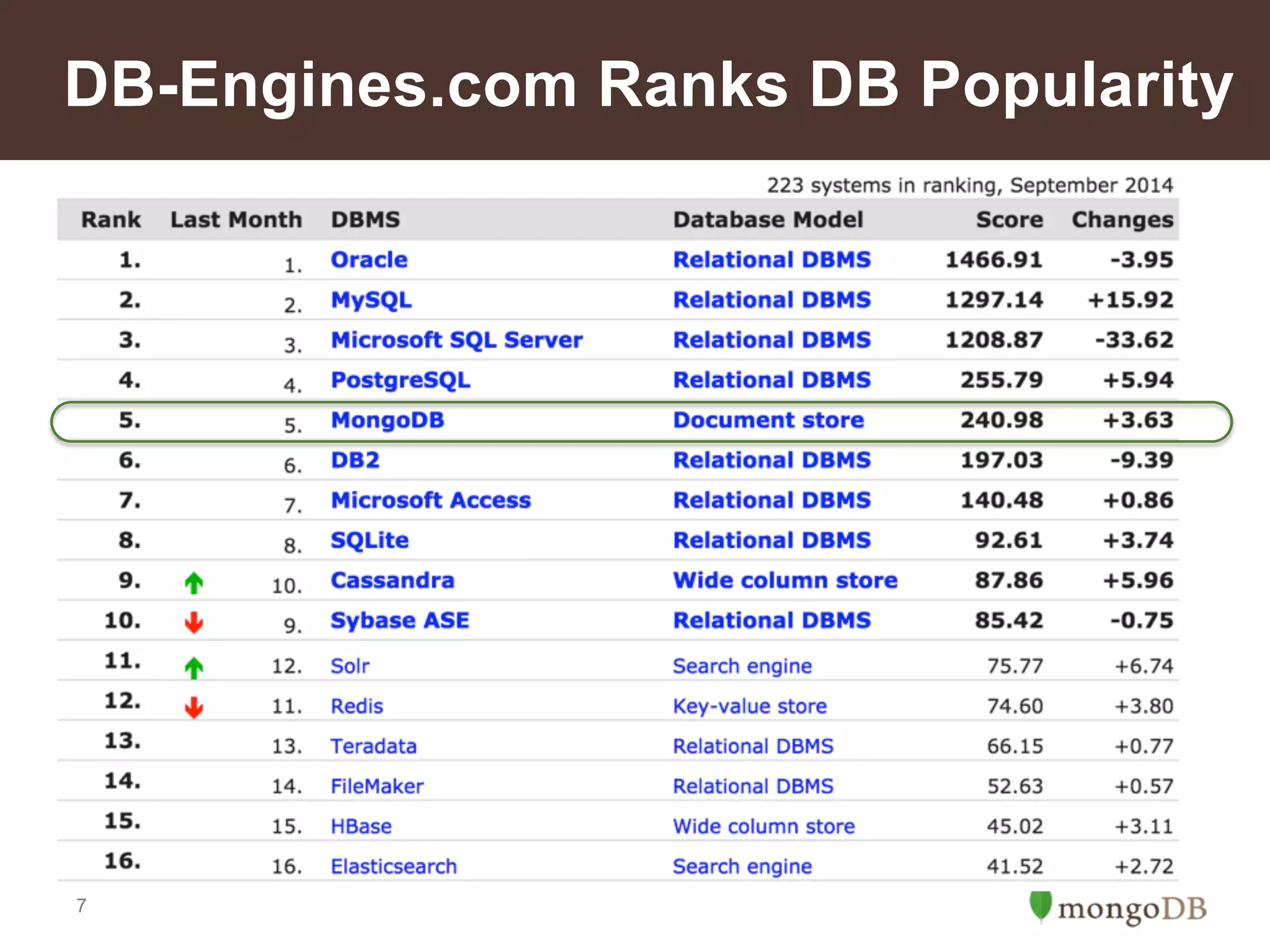The height and width of the screenshot is (952, 1270).
Task: Click the Database Model column header
Action: click(x=768, y=219)
